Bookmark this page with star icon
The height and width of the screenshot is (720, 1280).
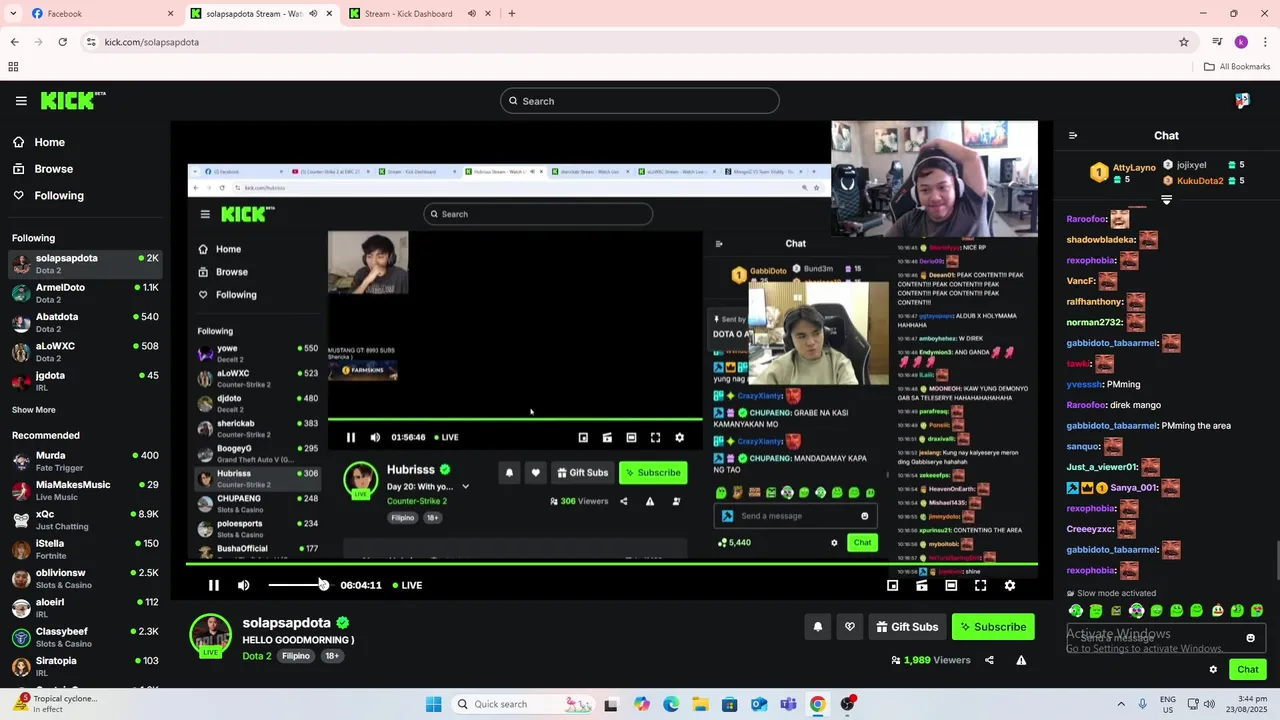tap(1184, 42)
